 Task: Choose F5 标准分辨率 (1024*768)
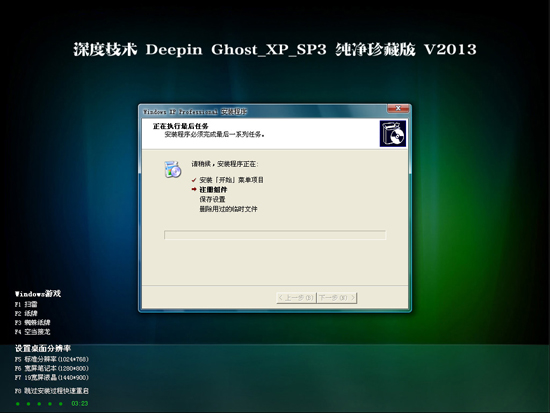(52, 359)
